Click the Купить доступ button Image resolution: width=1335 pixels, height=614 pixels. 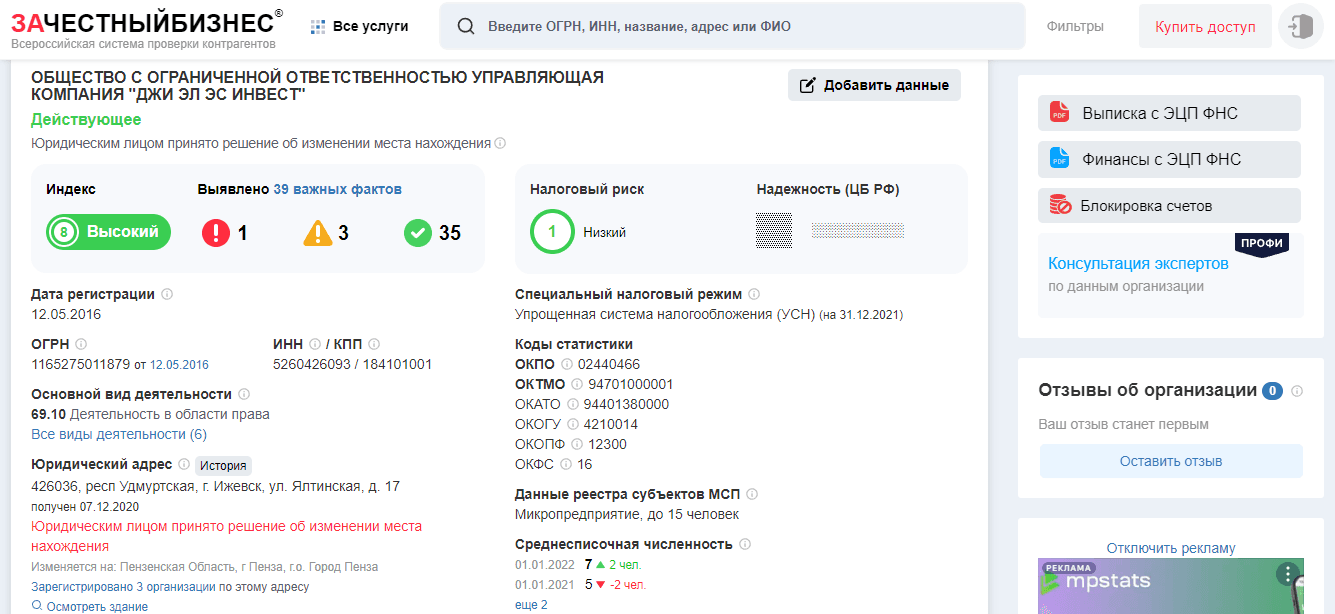click(x=1204, y=26)
